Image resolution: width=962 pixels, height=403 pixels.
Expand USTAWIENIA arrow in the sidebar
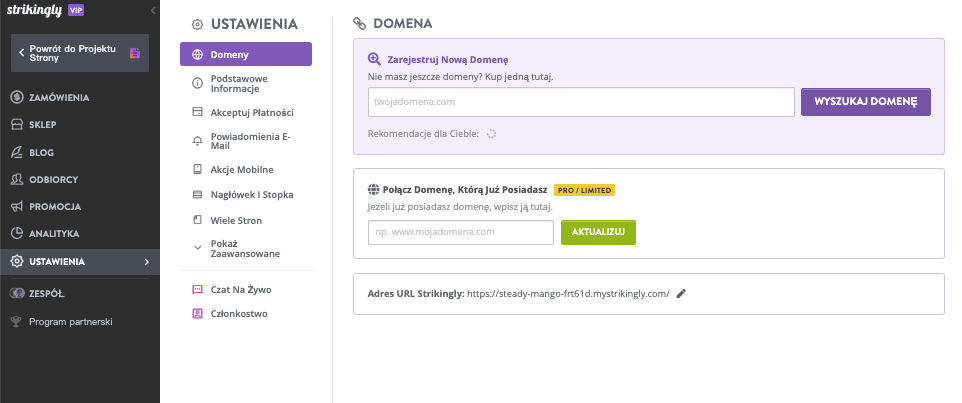pyautogui.click(x=146, y=262)
